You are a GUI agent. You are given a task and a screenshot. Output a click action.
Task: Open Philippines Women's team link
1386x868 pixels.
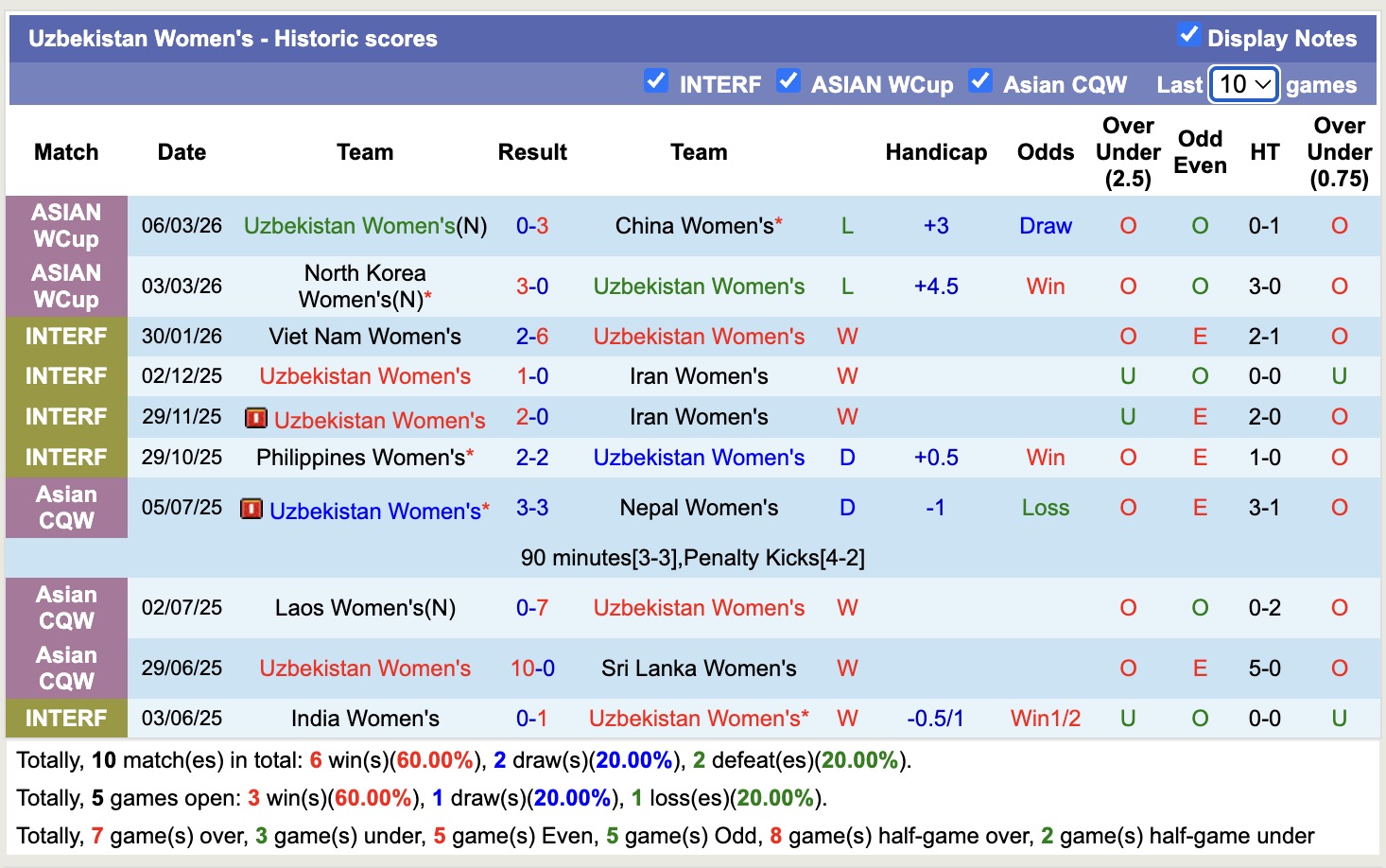click(360, 458)
